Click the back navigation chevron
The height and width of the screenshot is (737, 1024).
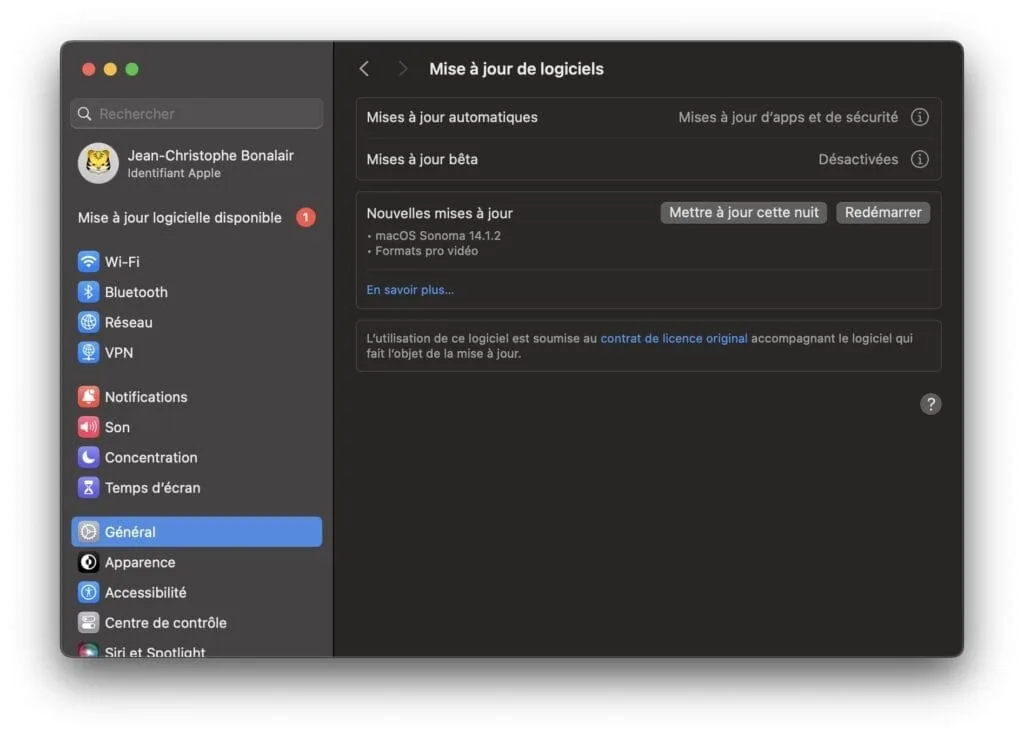click(364, 68)
